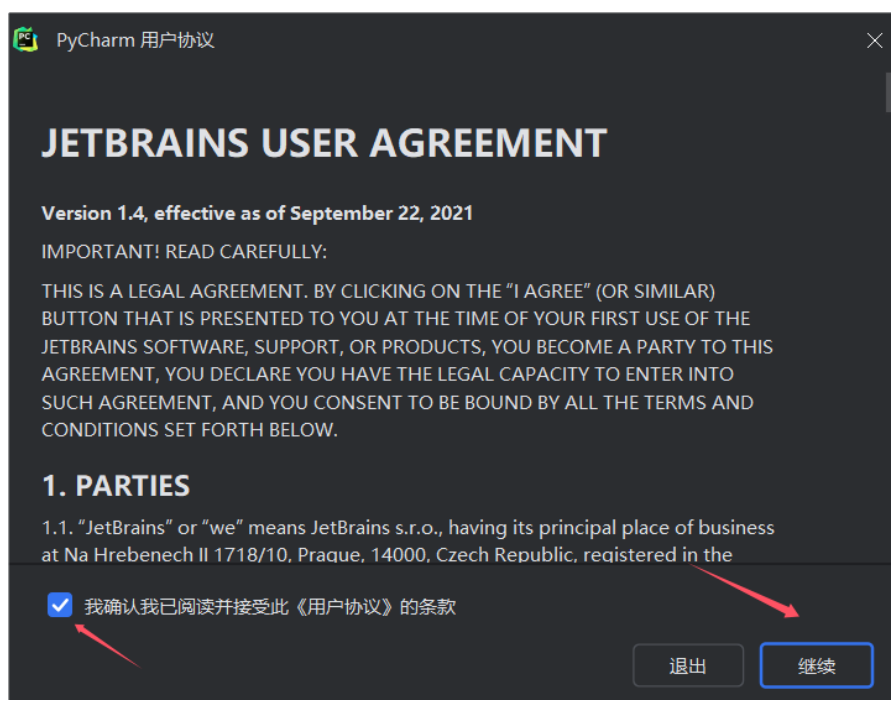Viewport: 896px width, 708px height.
Task: Click the 继续 (Continue) button
Action: 816,665
